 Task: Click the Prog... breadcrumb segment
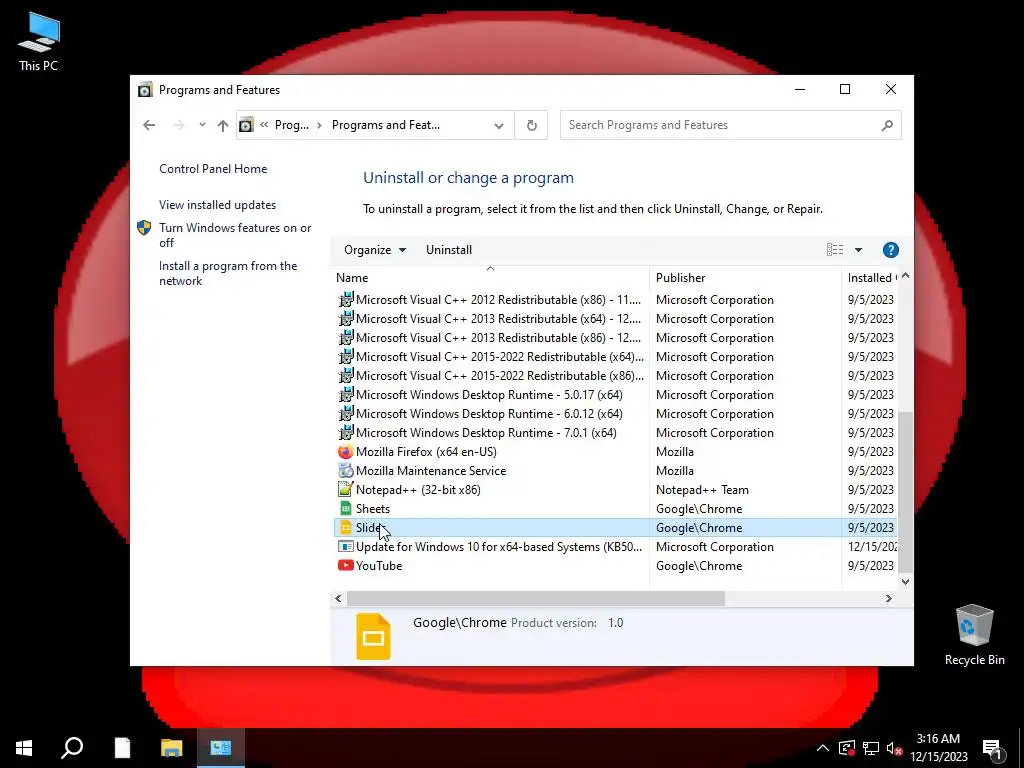click(291, 125)
